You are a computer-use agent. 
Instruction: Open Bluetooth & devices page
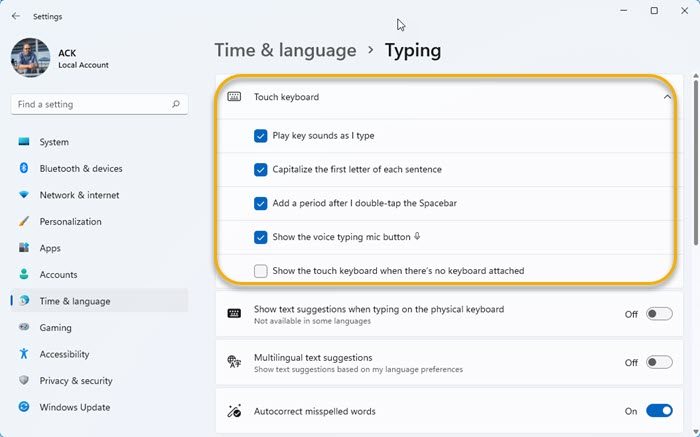pyautogui.click(x=99, y=168)
